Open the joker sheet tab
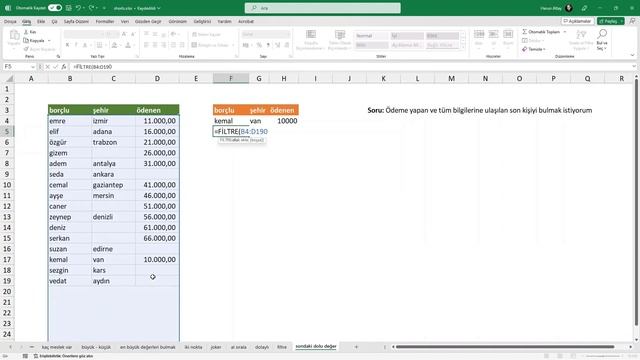640x360 pixels. pos(216,347)
